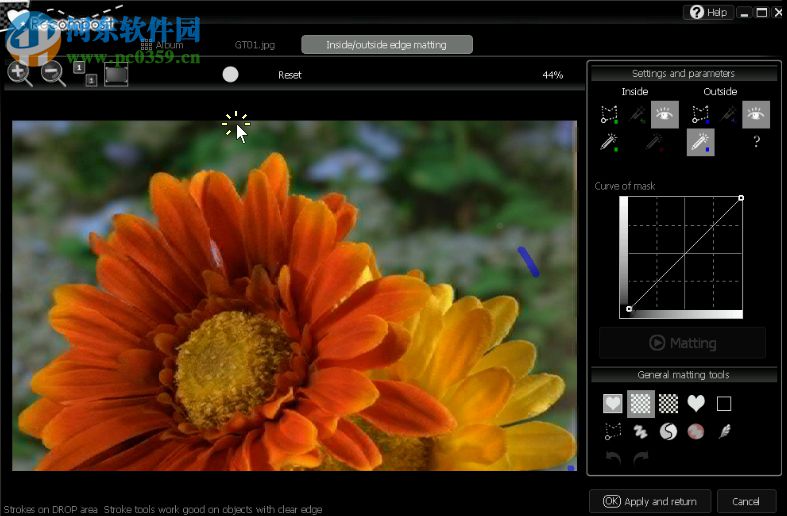Click the question mark help icon in settings
Viewport: 787px width, 516px height.
tap(756, 143)
